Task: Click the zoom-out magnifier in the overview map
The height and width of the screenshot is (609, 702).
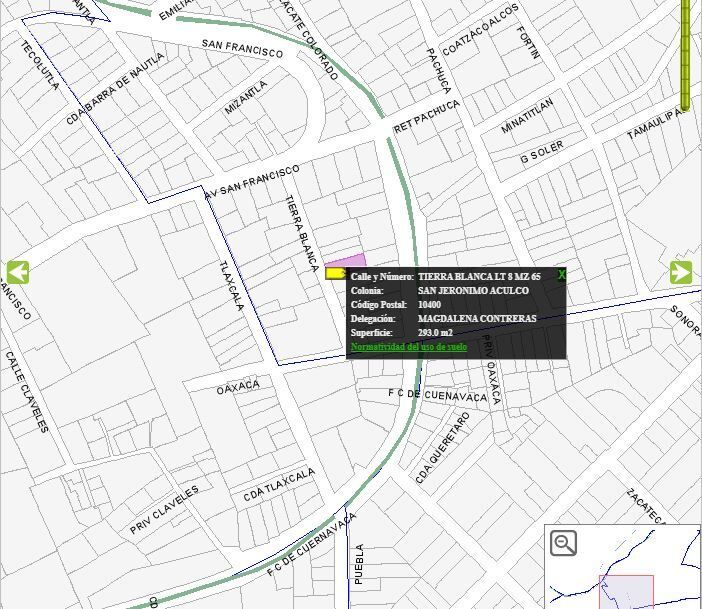Action: tap(563, 543)
